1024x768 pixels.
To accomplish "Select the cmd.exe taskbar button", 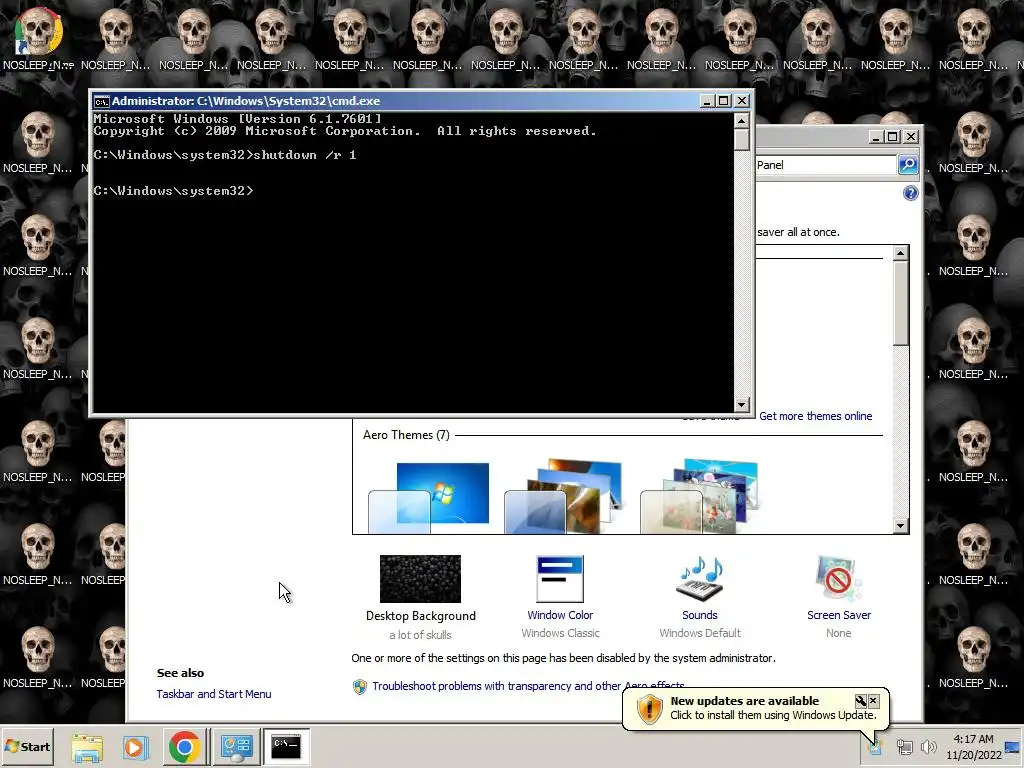I will [x=285, y=747].
